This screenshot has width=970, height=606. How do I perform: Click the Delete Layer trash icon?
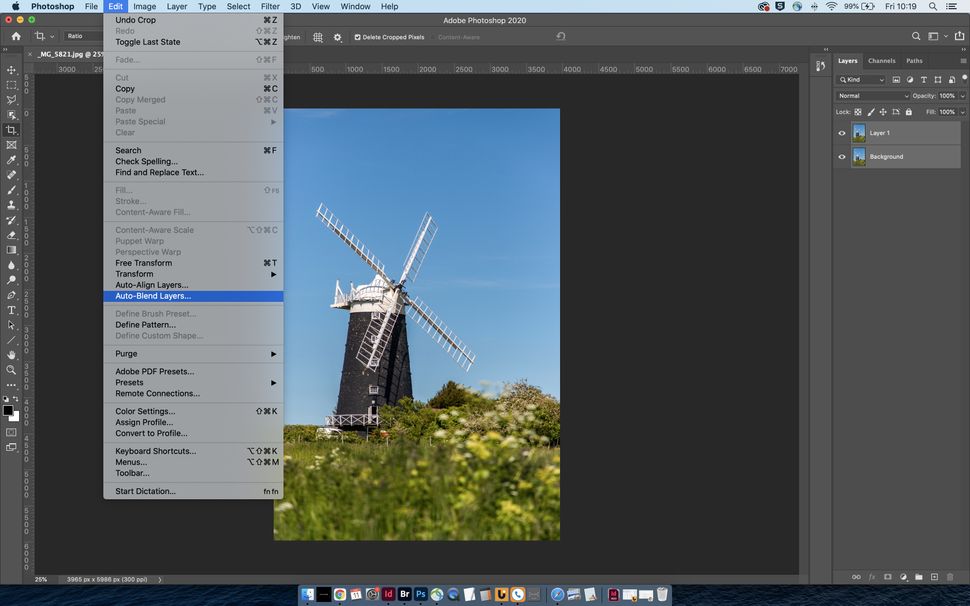(x=950, y=577)
